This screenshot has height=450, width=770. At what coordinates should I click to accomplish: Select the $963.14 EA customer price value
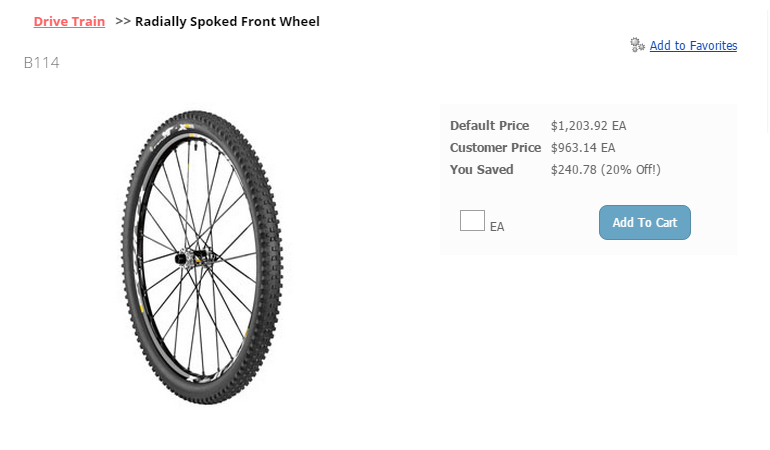click(x=583, y=148)
